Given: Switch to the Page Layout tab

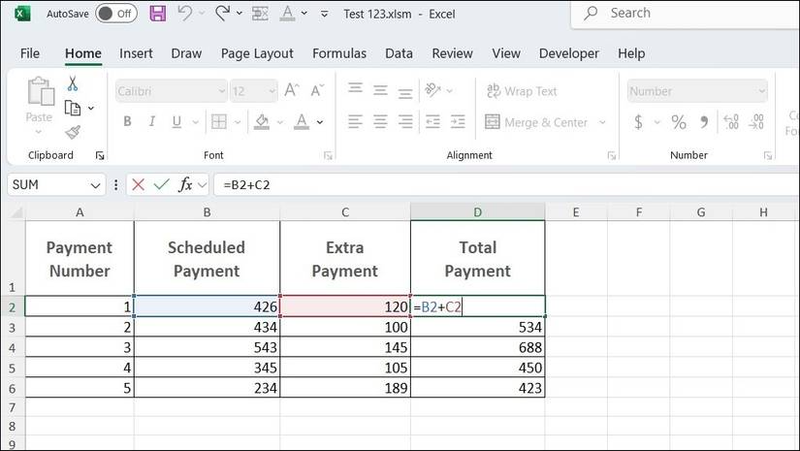Looking at the screenshot, I should pos(257,53).
